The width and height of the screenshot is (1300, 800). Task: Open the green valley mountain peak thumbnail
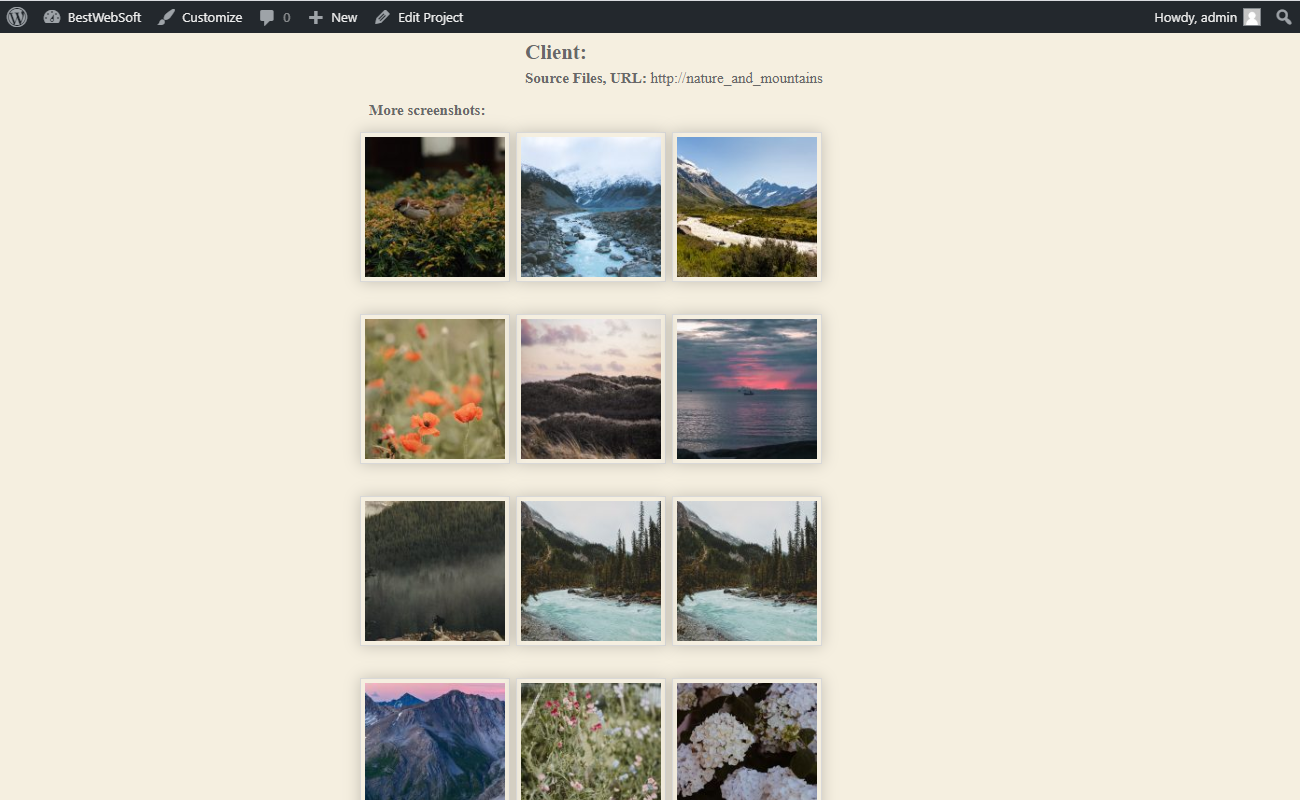click(x=747, y=207)
